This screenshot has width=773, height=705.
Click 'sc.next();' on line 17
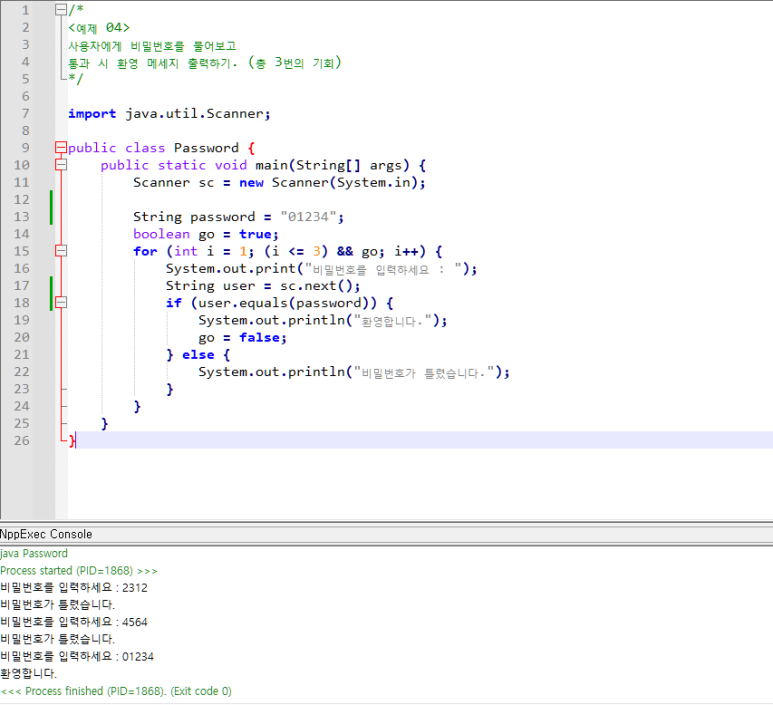coord(320,286)
